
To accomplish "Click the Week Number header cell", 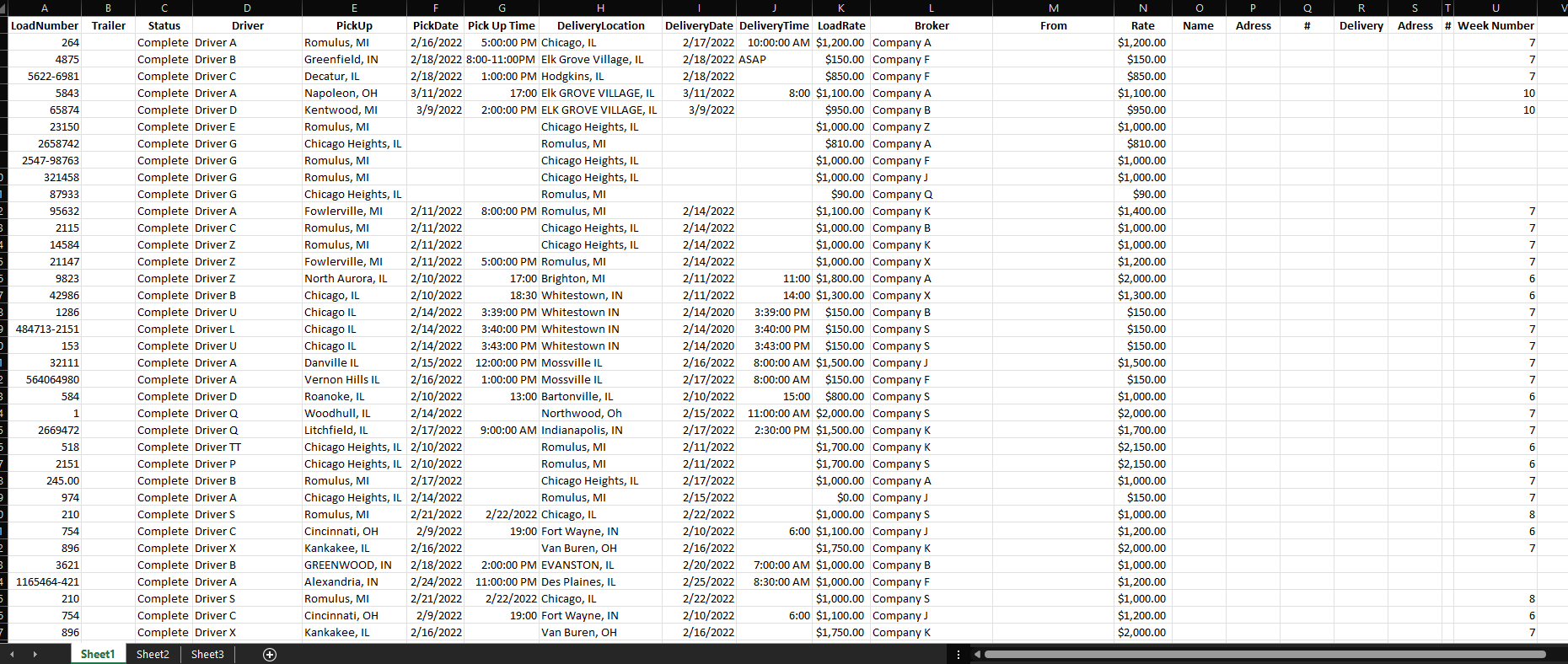I will 1496,25.
